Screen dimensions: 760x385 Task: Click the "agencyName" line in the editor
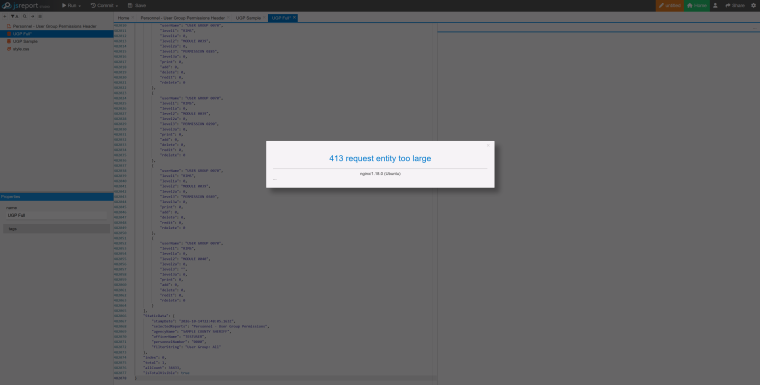click(x=191, y=332)
